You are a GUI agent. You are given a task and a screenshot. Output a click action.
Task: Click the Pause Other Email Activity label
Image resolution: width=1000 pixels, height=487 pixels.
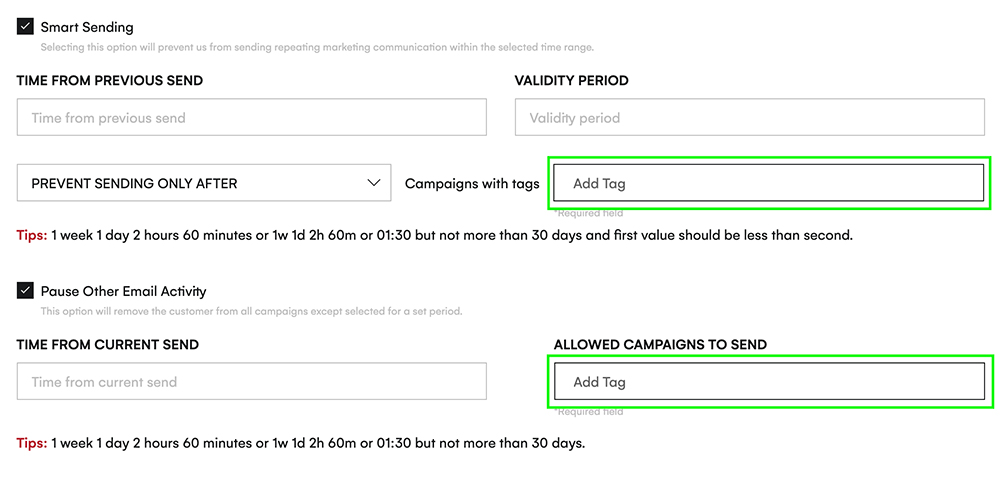124,291
